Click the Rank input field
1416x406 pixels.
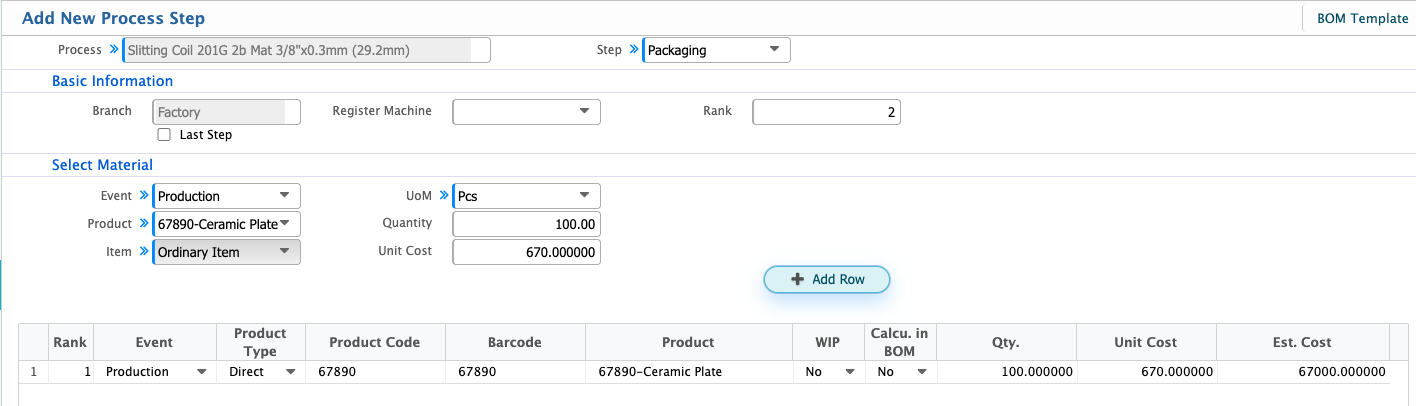pos(827,112)
